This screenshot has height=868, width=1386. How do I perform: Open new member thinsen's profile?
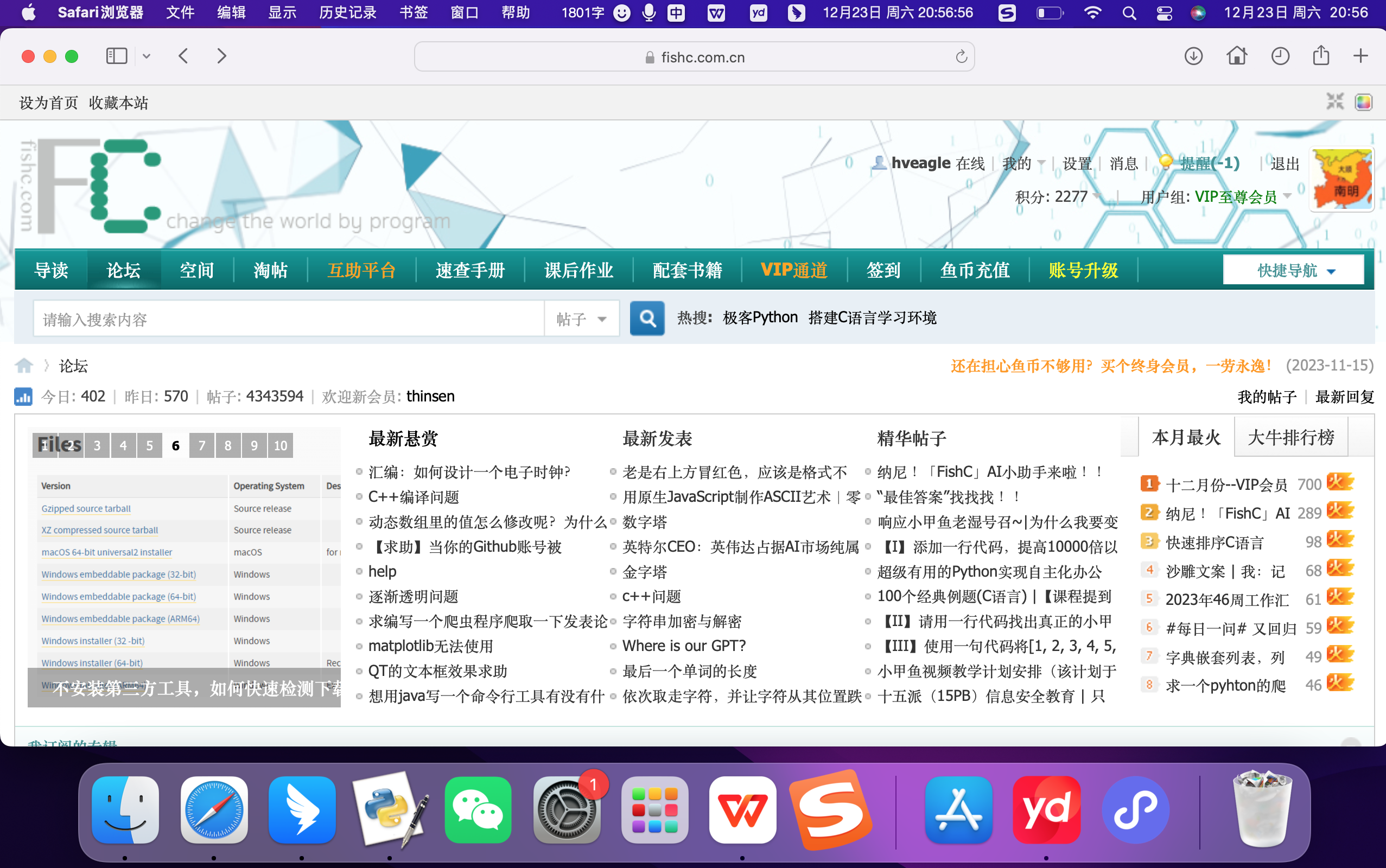(430, 397)
